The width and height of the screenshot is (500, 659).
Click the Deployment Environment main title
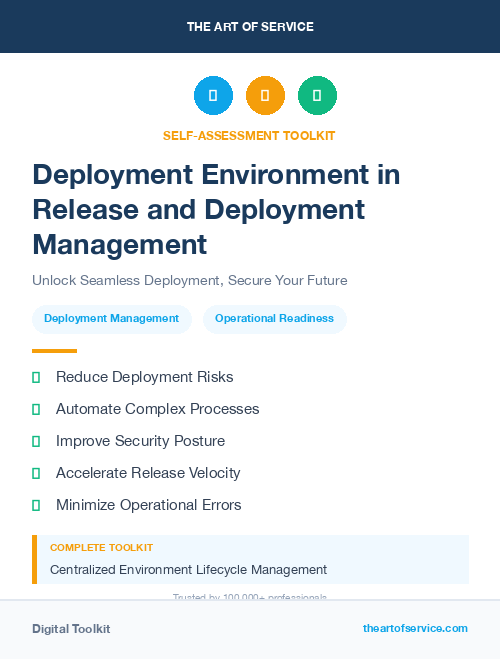(x=216, y=209)
